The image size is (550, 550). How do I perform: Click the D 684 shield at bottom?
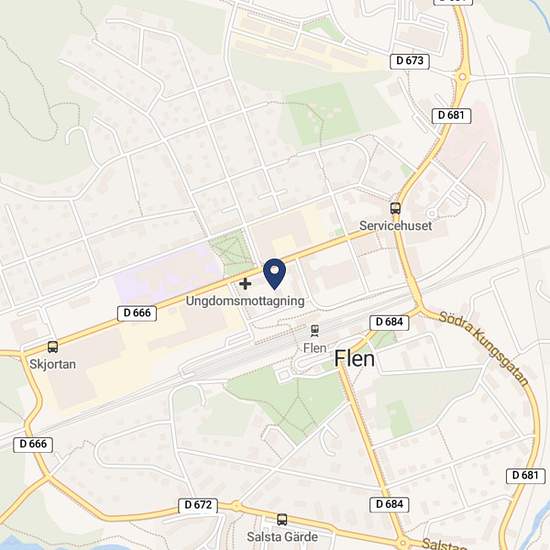[x=389, y=504]
